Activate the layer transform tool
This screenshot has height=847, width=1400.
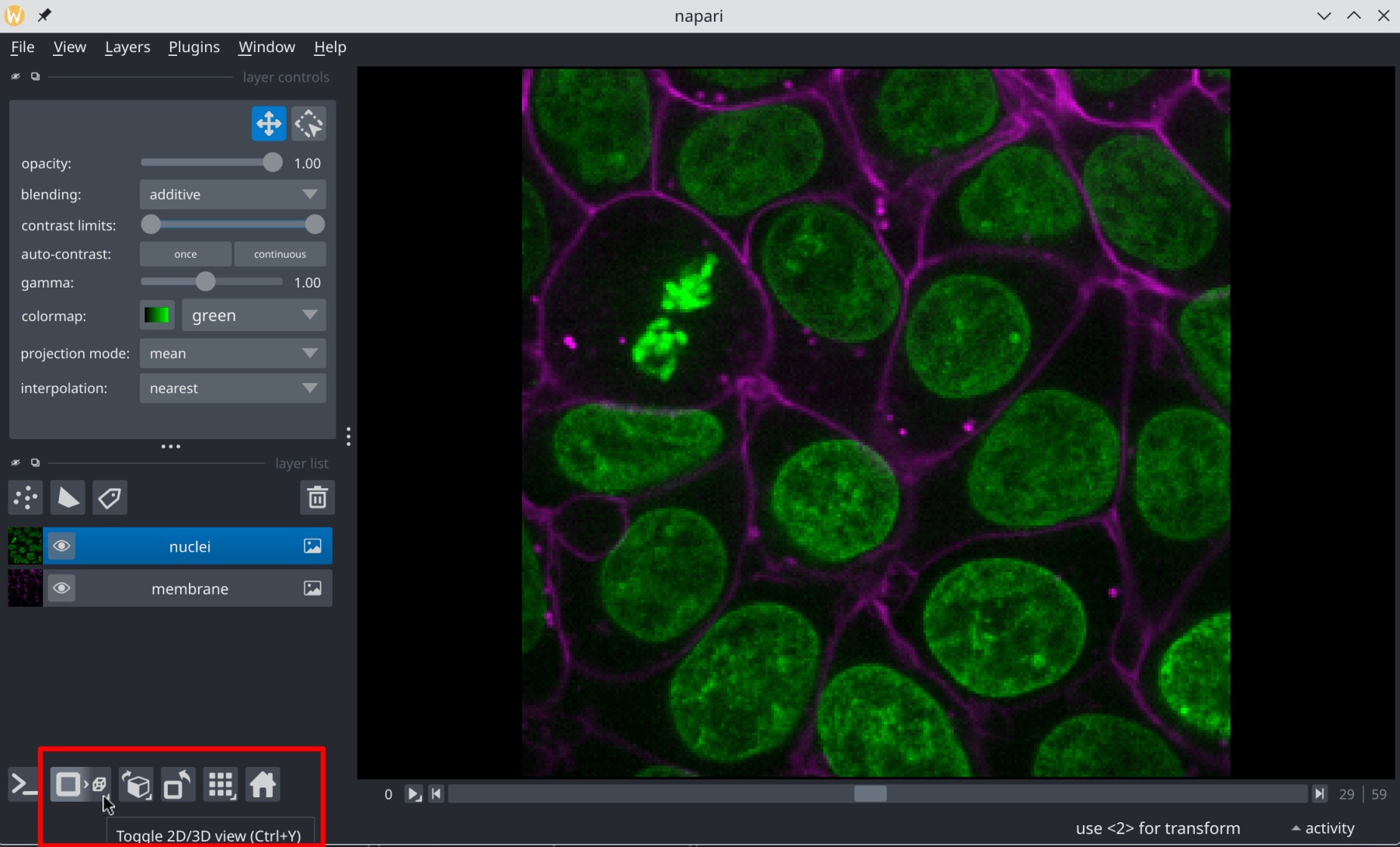[308, 123]
